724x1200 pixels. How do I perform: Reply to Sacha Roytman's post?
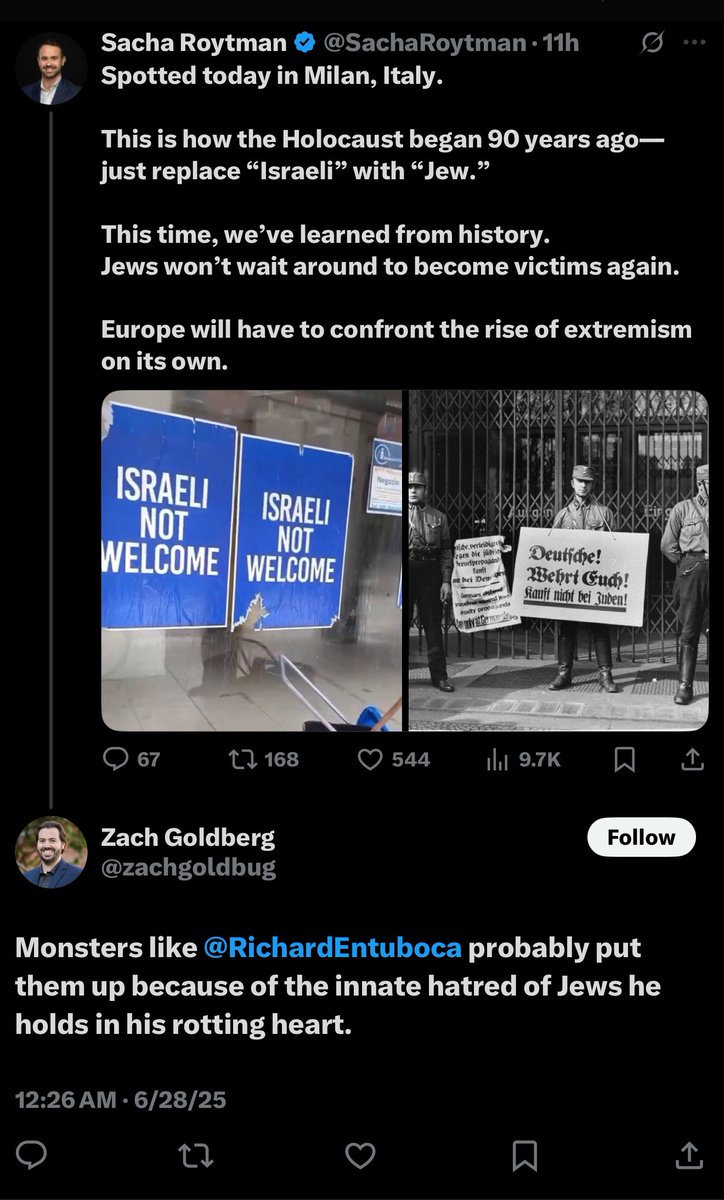click(118, 760)
